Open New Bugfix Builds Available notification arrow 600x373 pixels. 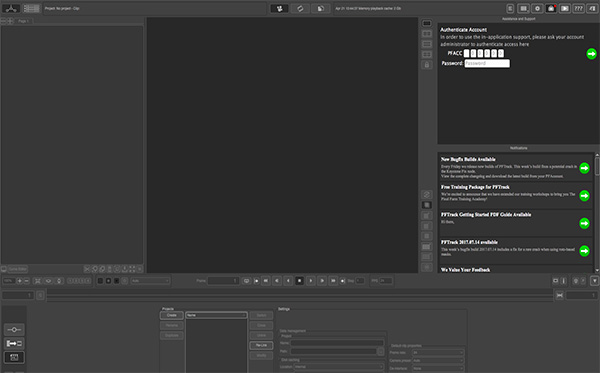pos(584,168)
